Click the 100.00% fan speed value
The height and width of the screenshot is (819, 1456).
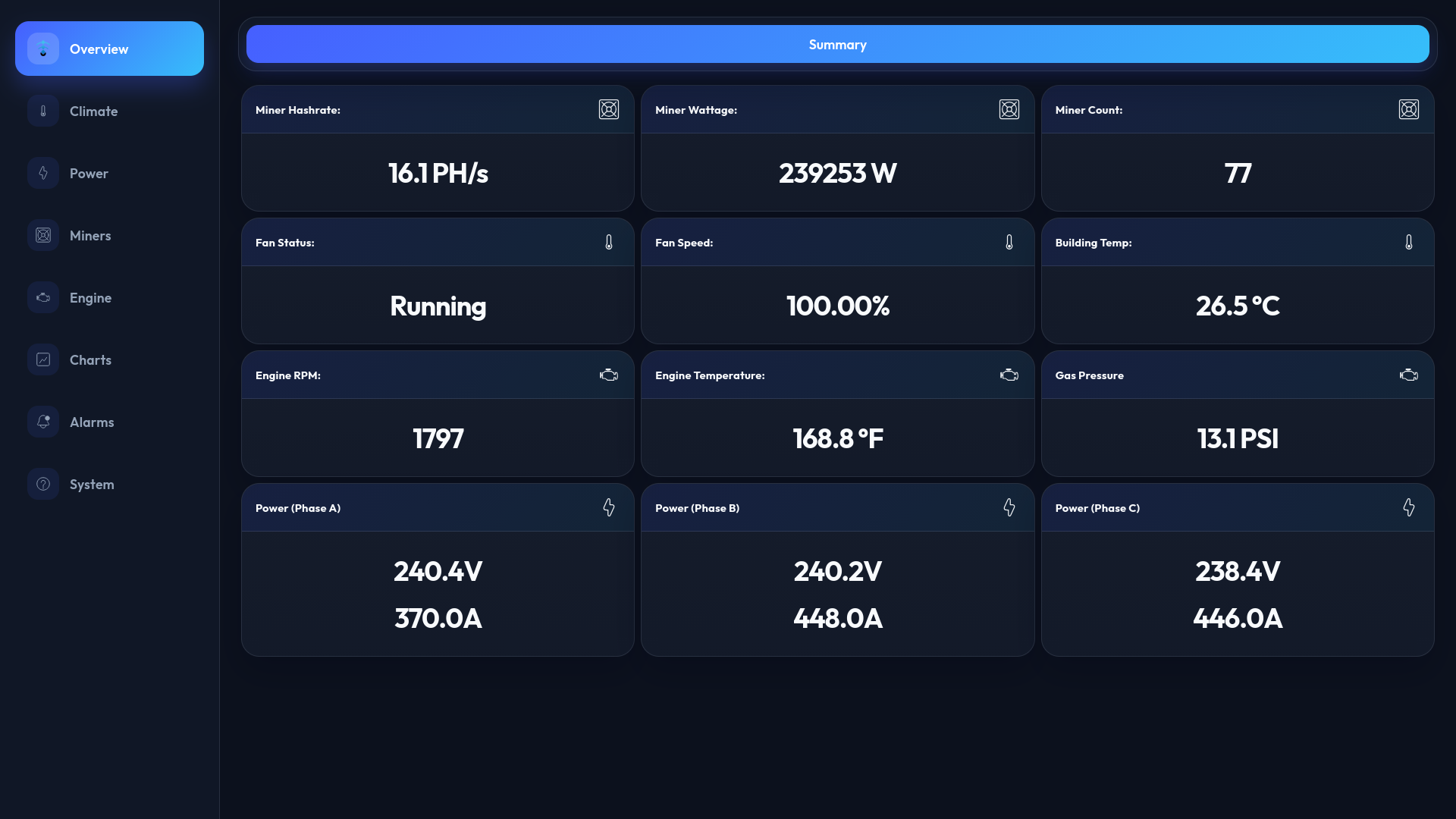click(837, 306)
